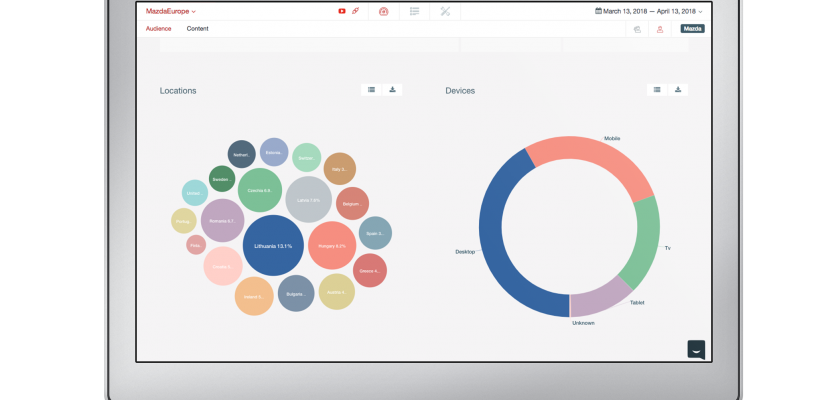Open the date range picker
The width and height of the screenshot is (840, 400).
[651, 11]
